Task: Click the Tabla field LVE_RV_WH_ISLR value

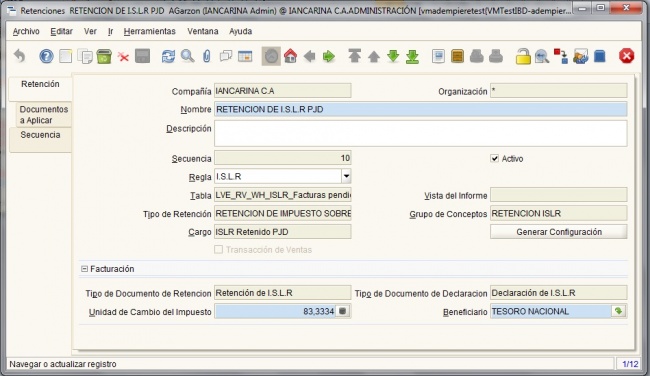Action: [283, 195]
